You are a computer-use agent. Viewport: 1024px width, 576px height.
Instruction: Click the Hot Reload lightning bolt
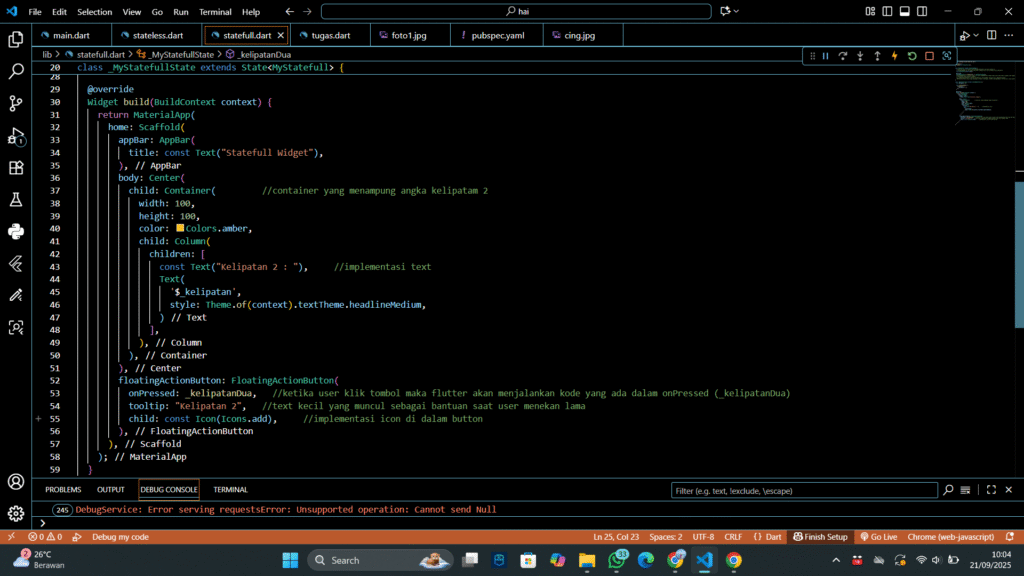click(x=894, y=56)
